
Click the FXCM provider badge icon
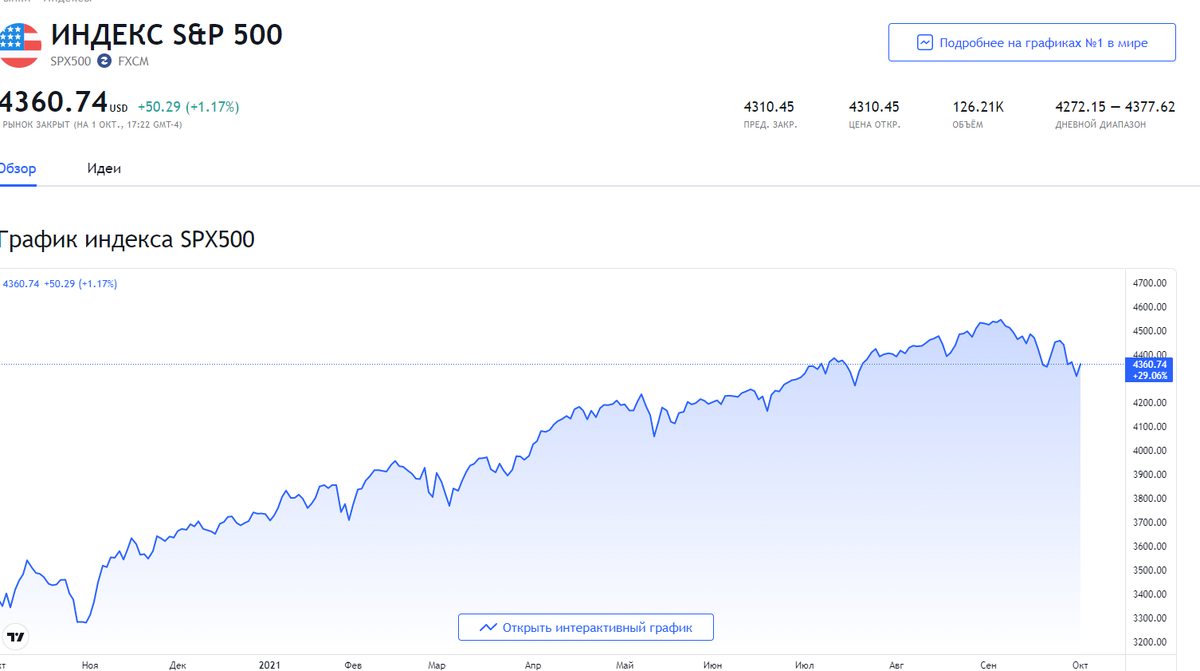[104, 61]
